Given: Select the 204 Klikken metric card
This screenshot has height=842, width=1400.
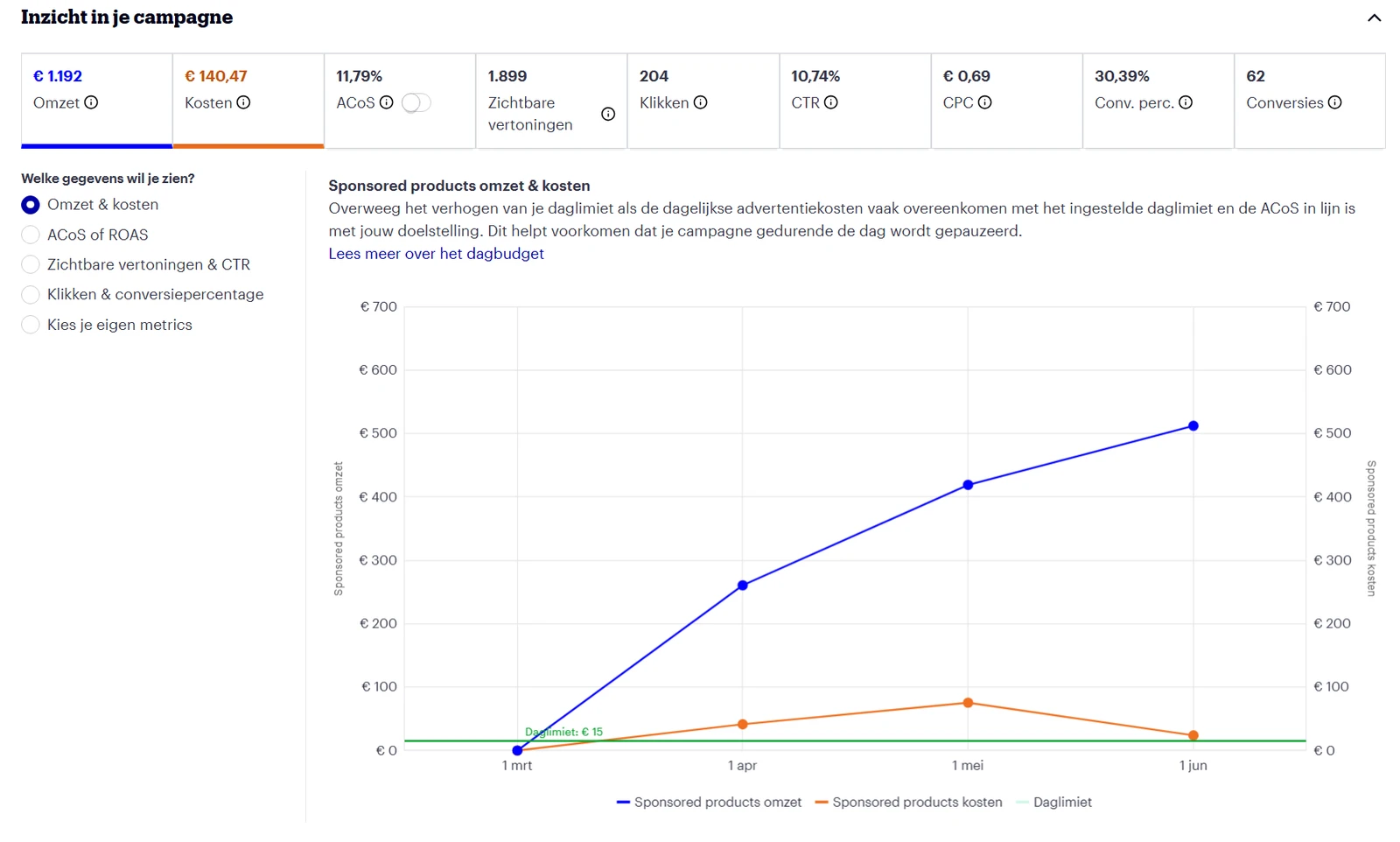Looking at the screenshot, I should tap(703, 101).
